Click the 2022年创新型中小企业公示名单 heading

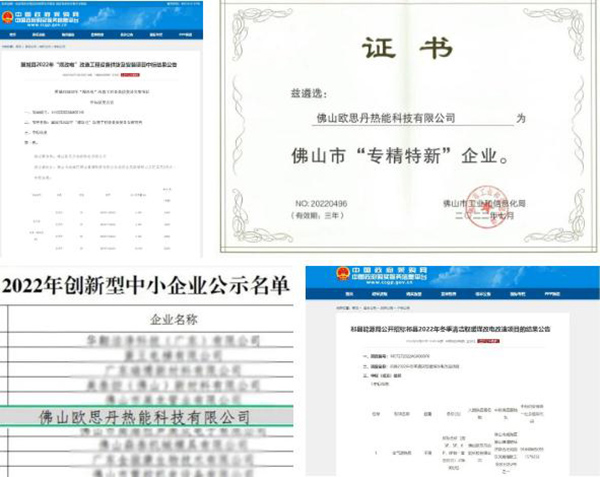click(x=145, y=285)
